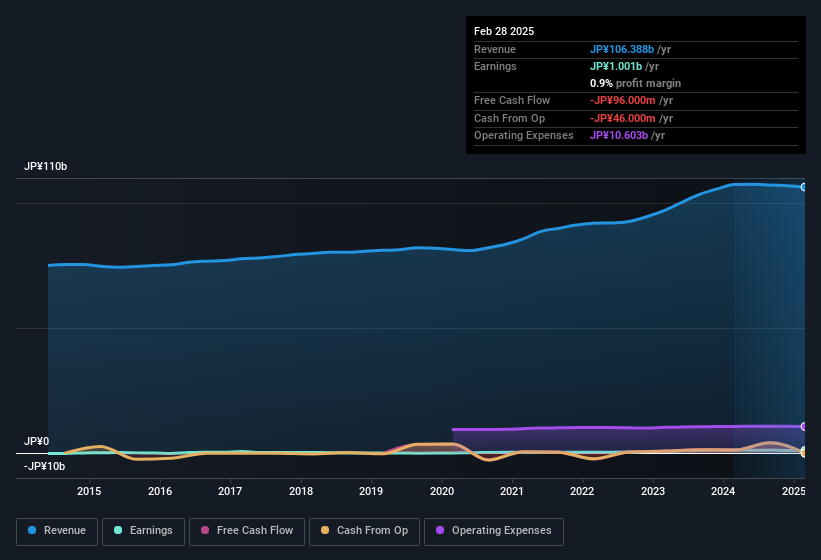Toggle the Revenue series legend button
Viewport: 821px width, 560px height.
57,531
